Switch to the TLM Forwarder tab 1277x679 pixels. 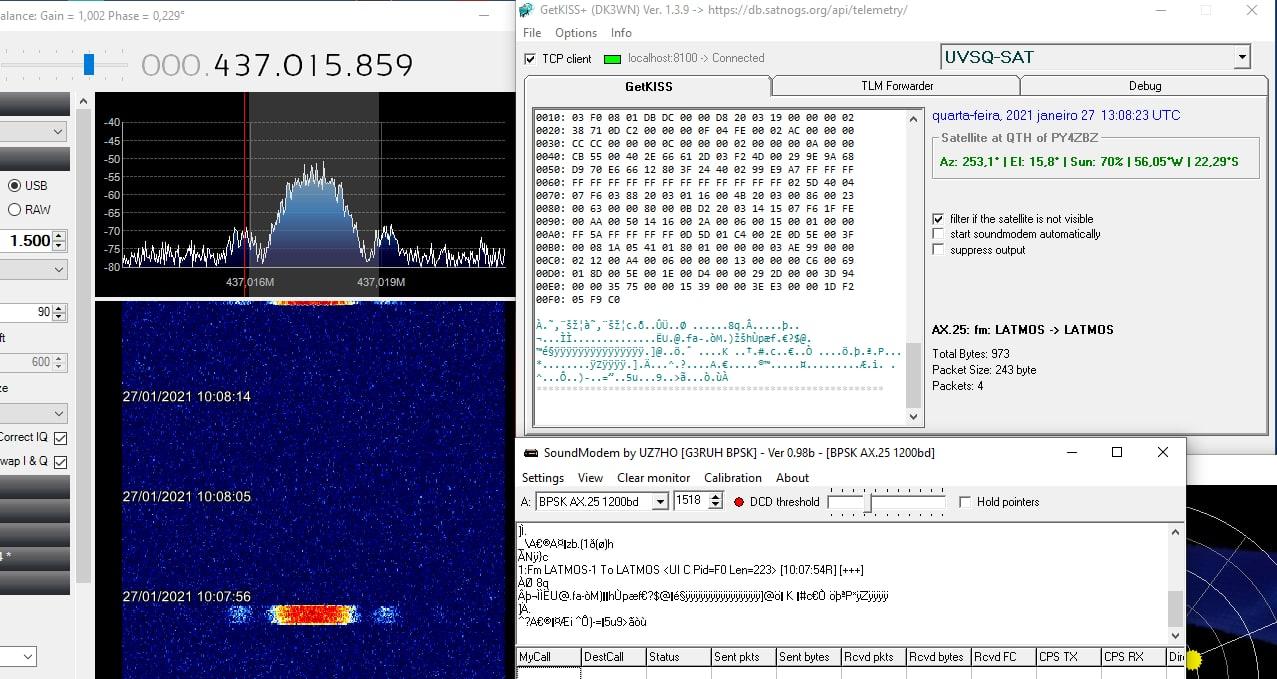(x=896, y=86)
